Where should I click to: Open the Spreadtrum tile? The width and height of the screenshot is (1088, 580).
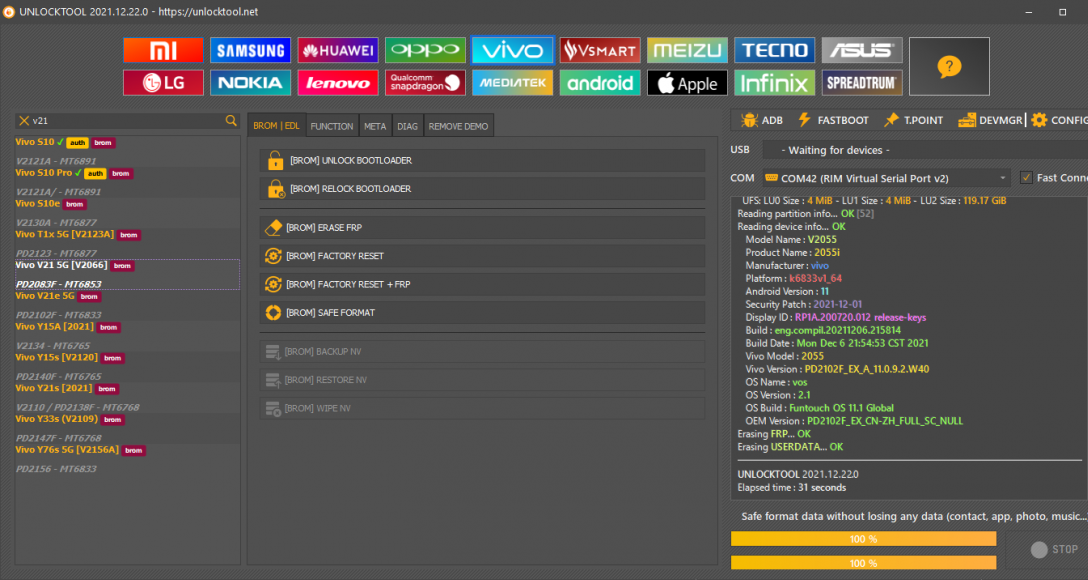(862, 83)
